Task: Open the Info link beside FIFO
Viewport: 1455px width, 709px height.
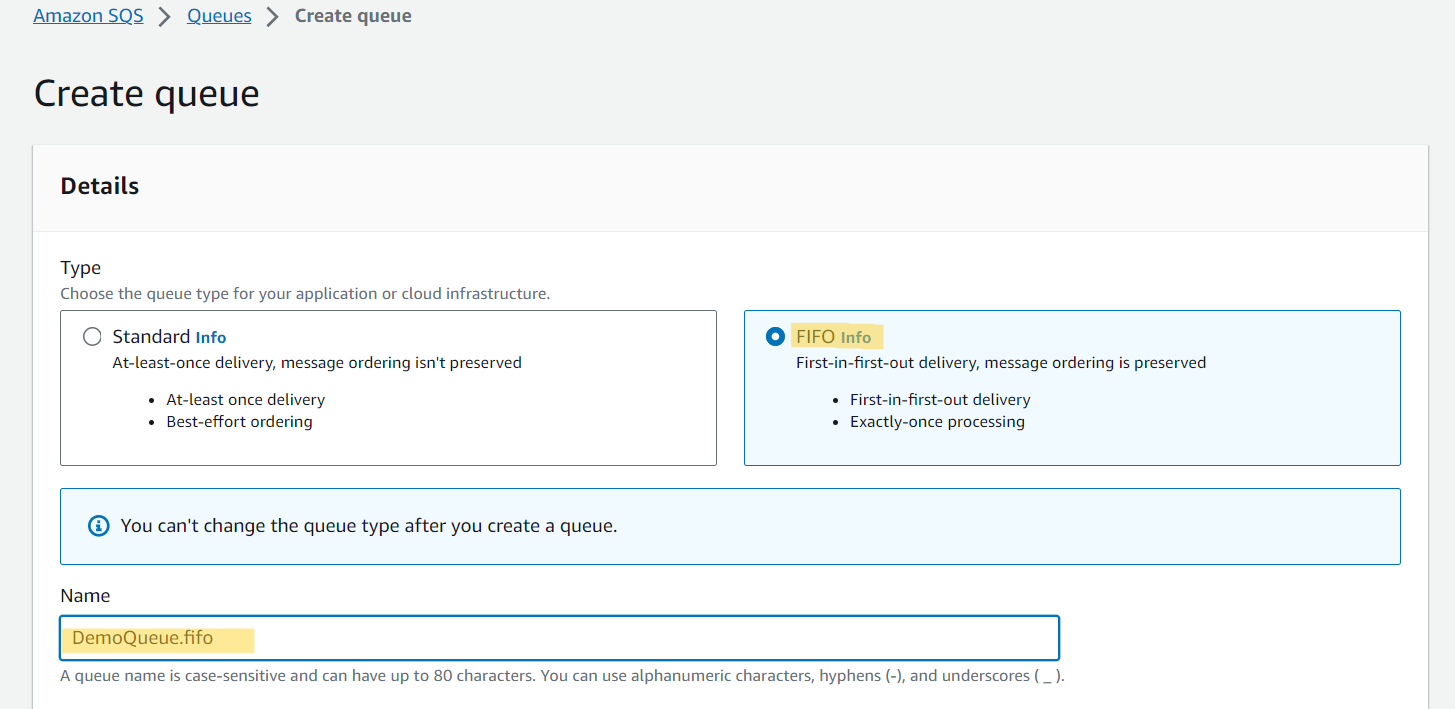Action: click(856, 338)
